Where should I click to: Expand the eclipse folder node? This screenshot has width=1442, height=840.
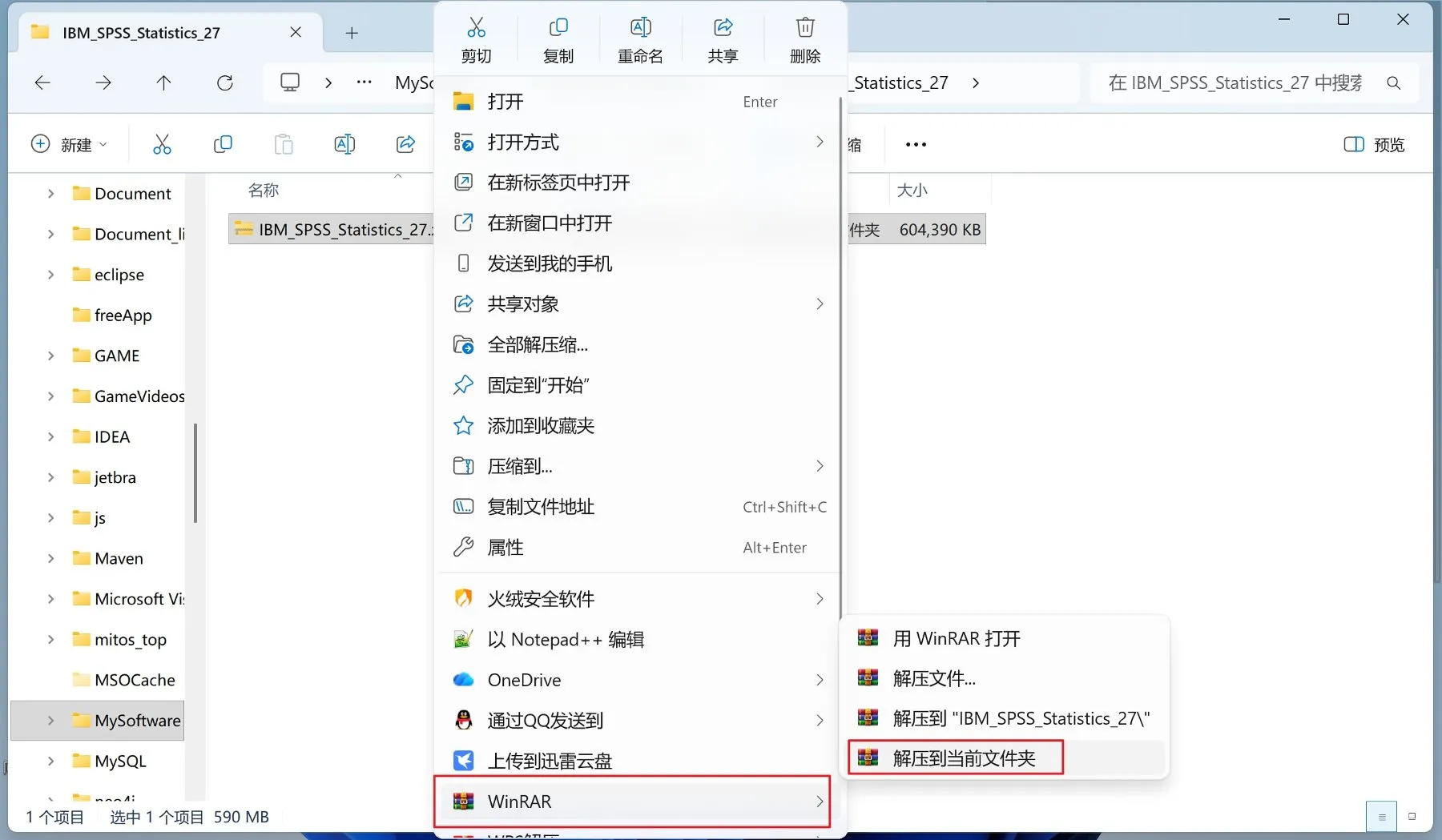(50, 275)
